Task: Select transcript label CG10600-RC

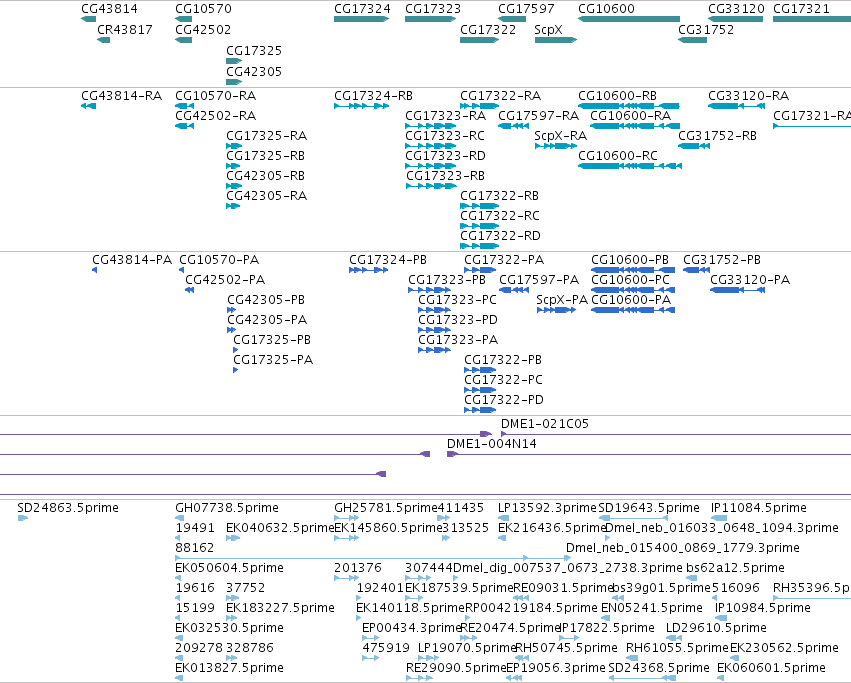Action: point(618,156)
